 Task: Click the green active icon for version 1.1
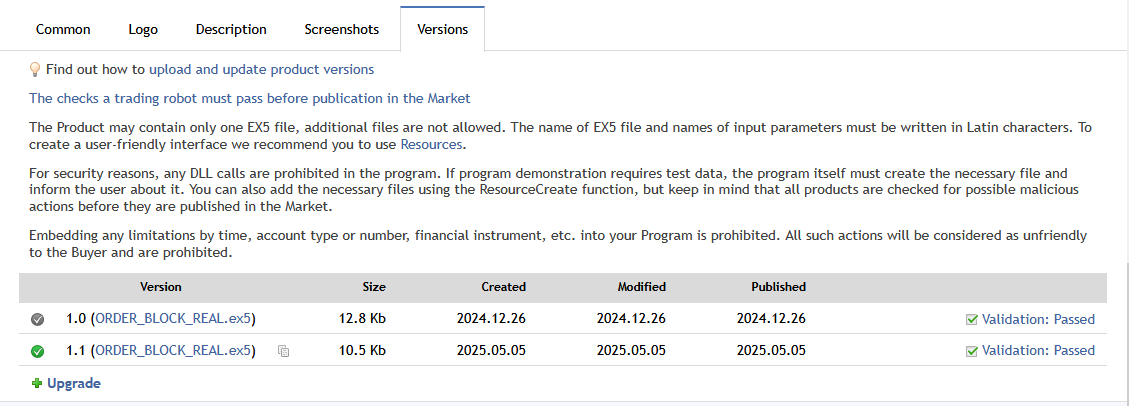(38, 351)
